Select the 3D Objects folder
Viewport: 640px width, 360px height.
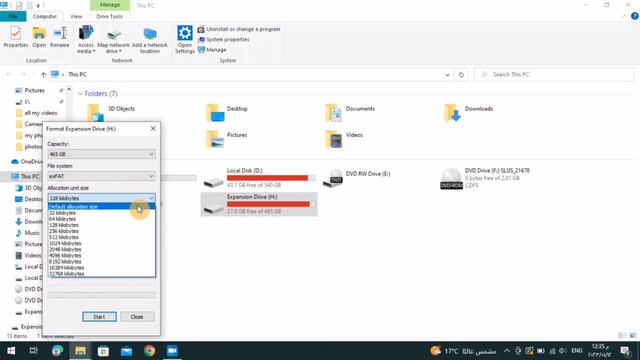coord(111,113)
